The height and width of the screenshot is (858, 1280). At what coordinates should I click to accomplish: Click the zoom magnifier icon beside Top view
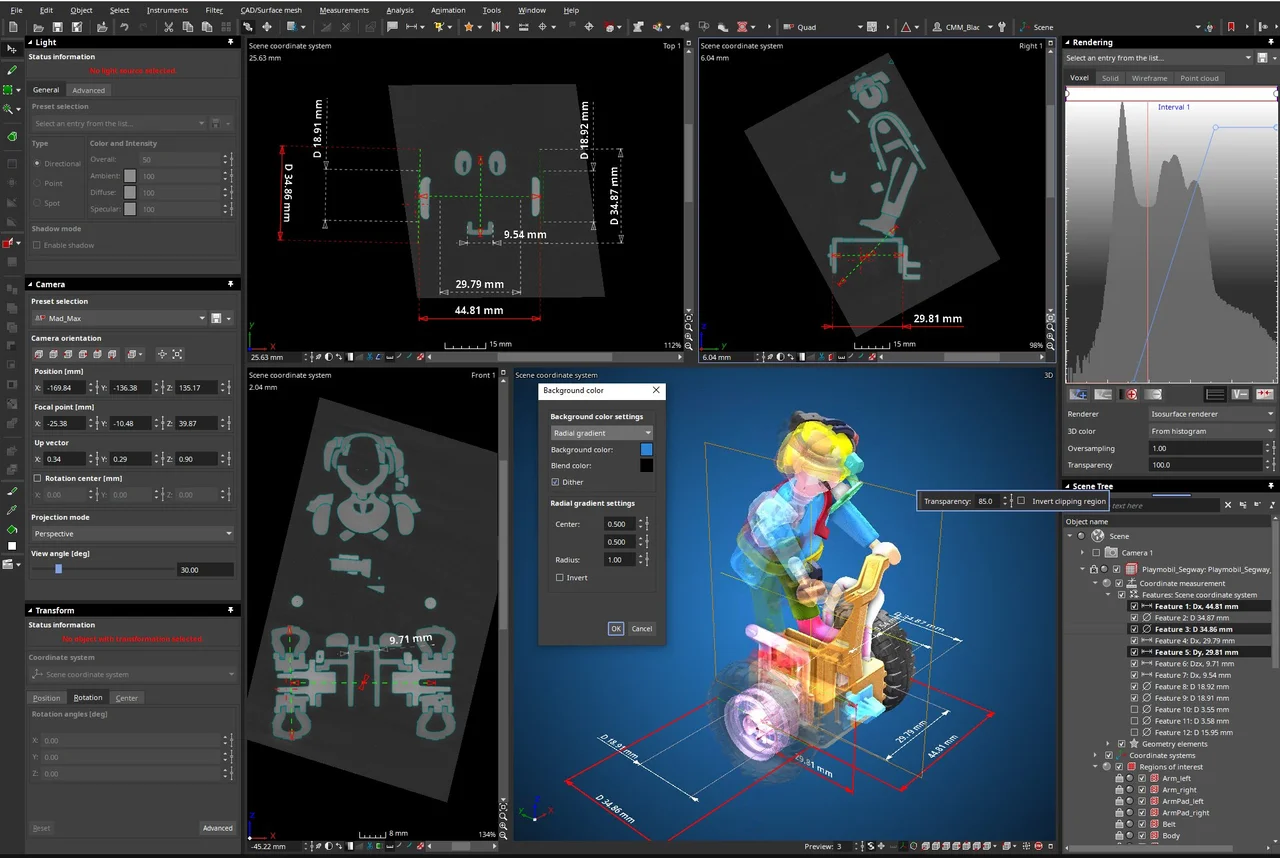coord(689,327)
